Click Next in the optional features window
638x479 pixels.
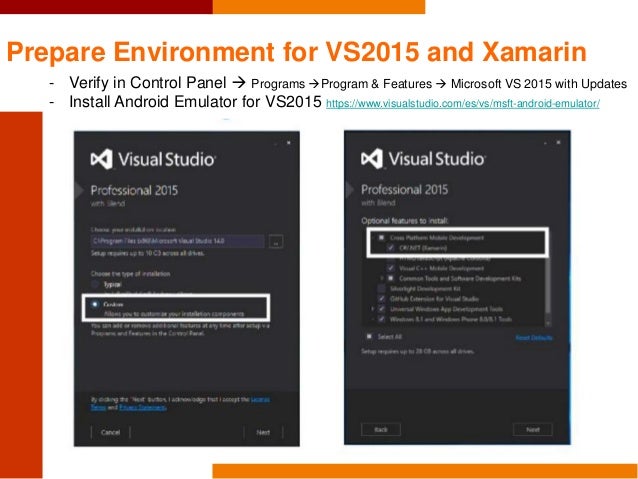click(x=533, y=429)
